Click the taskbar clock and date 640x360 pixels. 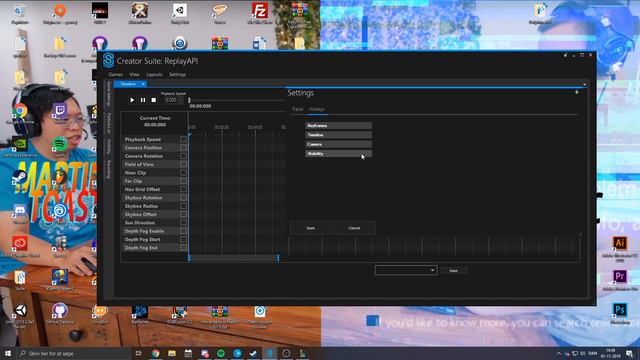click(611, 353)
